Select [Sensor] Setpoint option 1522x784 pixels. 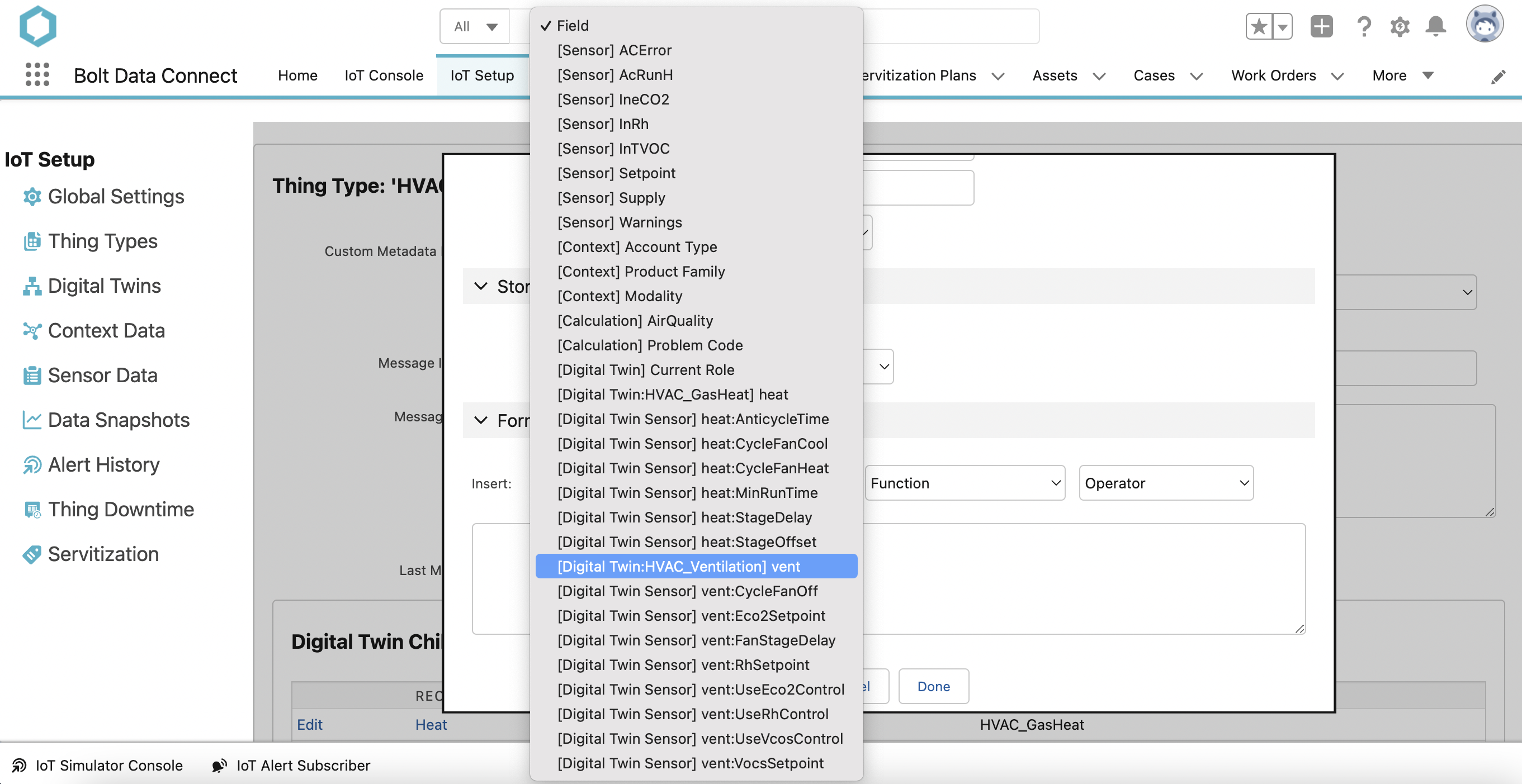click(x=696, y=173)
